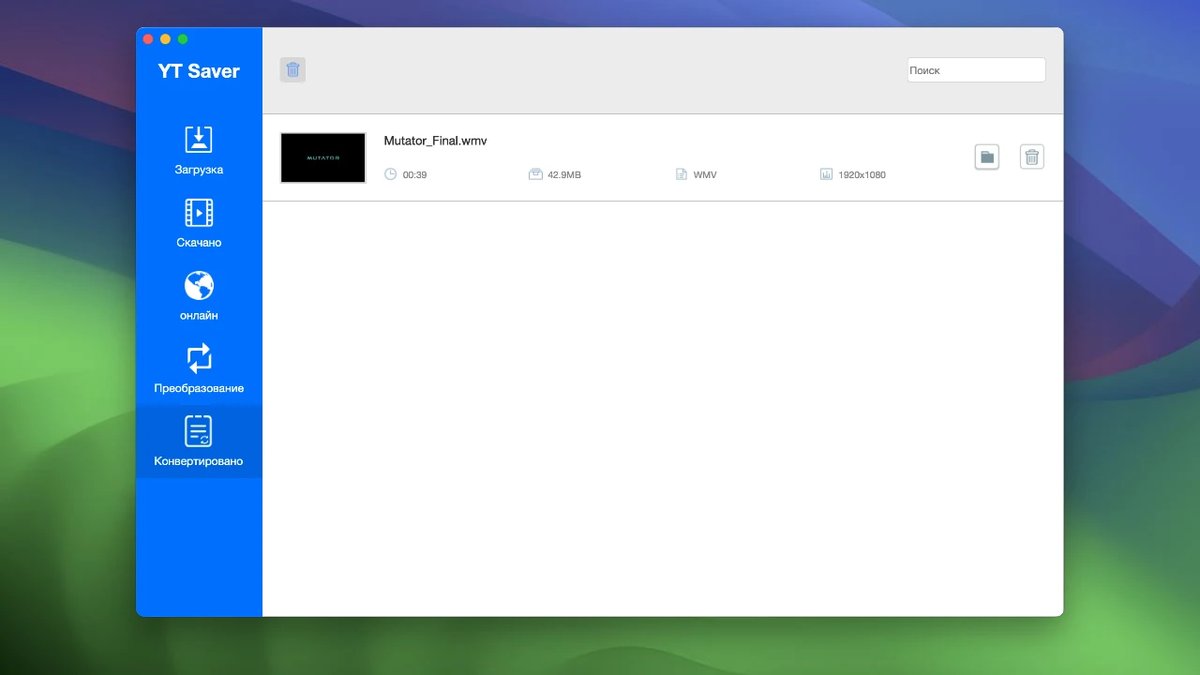Click the Mutator_Final.wmv file name
Viewport: 1200px width, 675px height.
tap(435, 141)
